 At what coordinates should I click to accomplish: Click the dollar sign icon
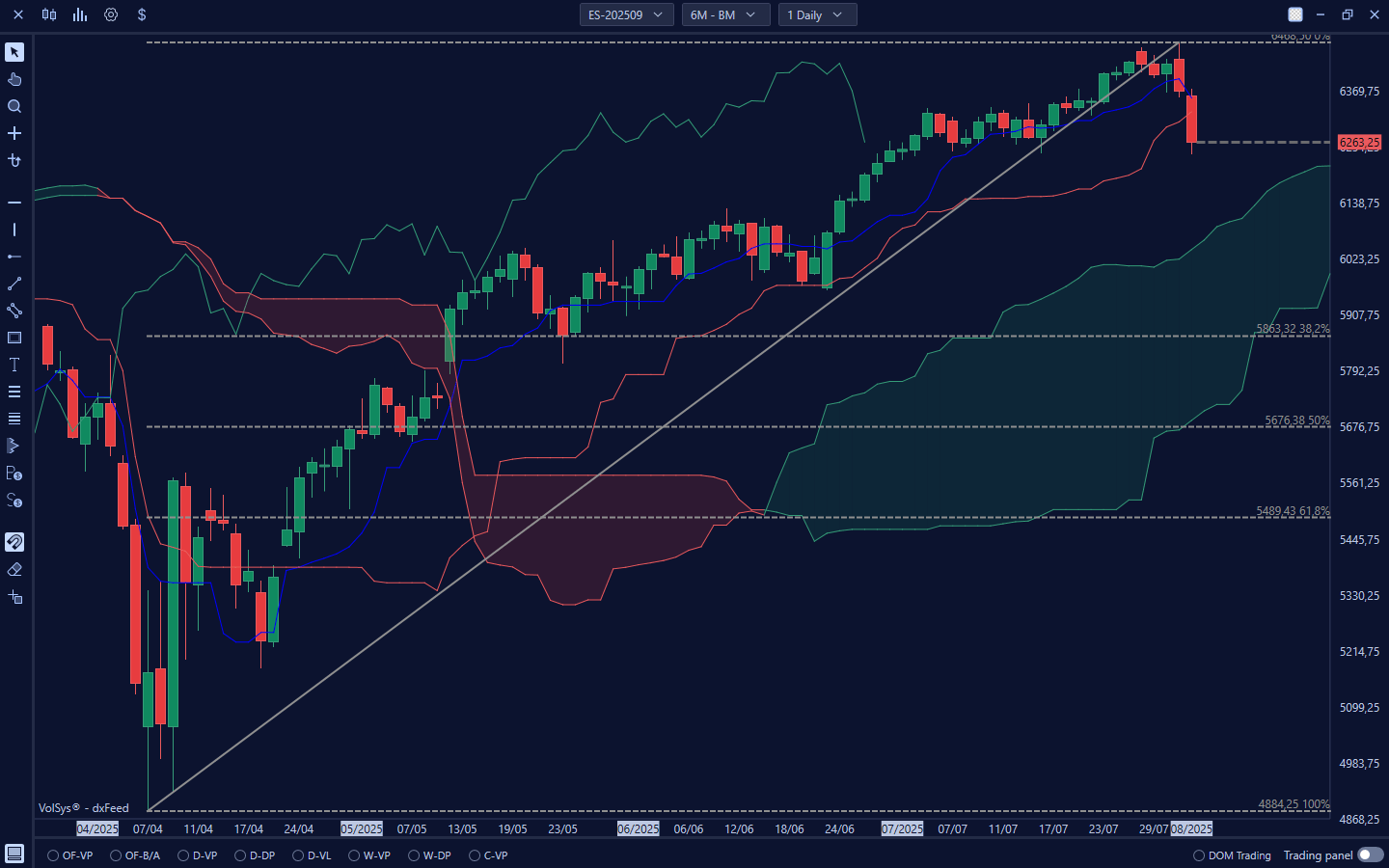[142, 14]
